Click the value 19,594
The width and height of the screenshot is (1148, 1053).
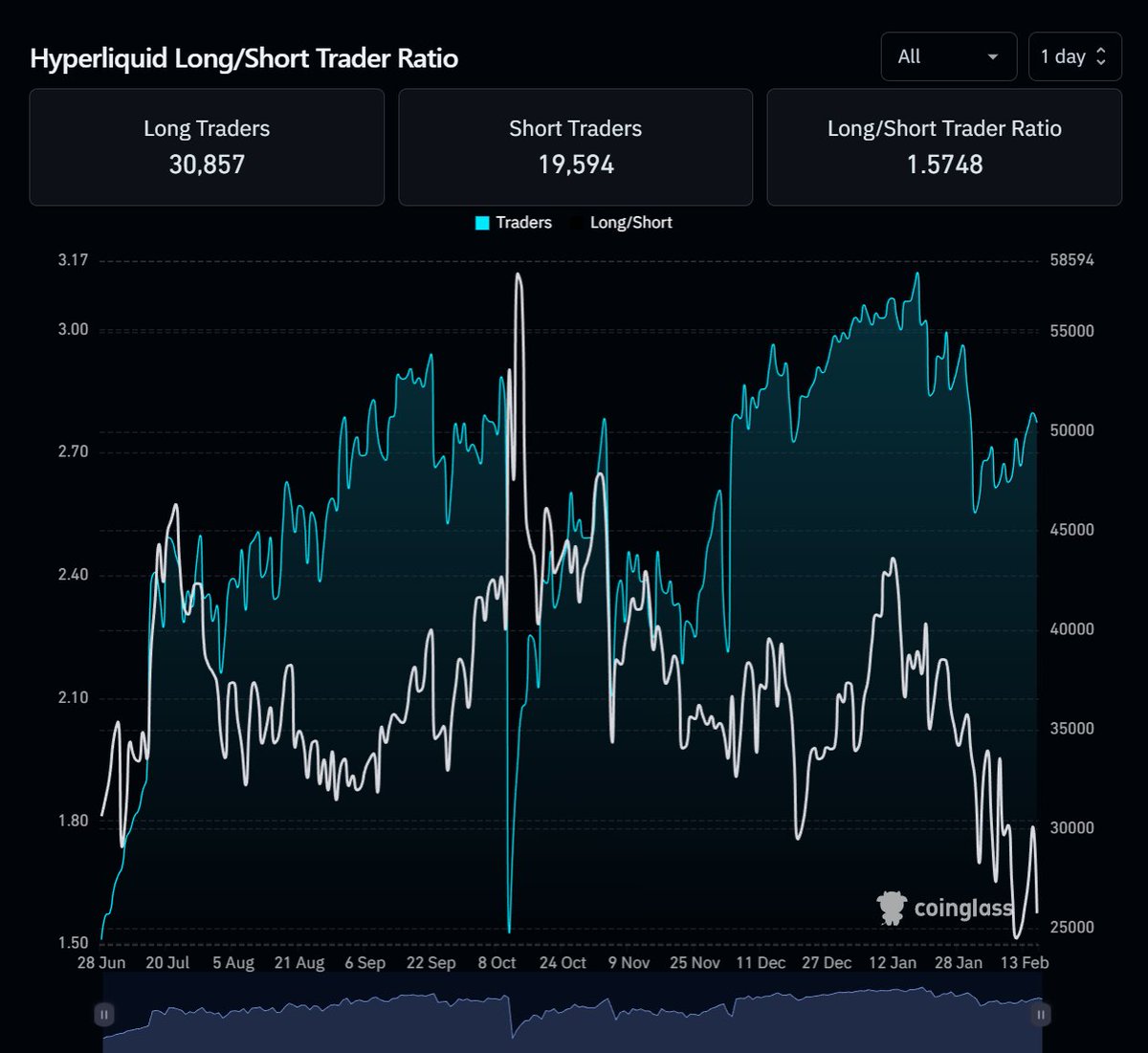pyautogui.click(x=576, y=165)
